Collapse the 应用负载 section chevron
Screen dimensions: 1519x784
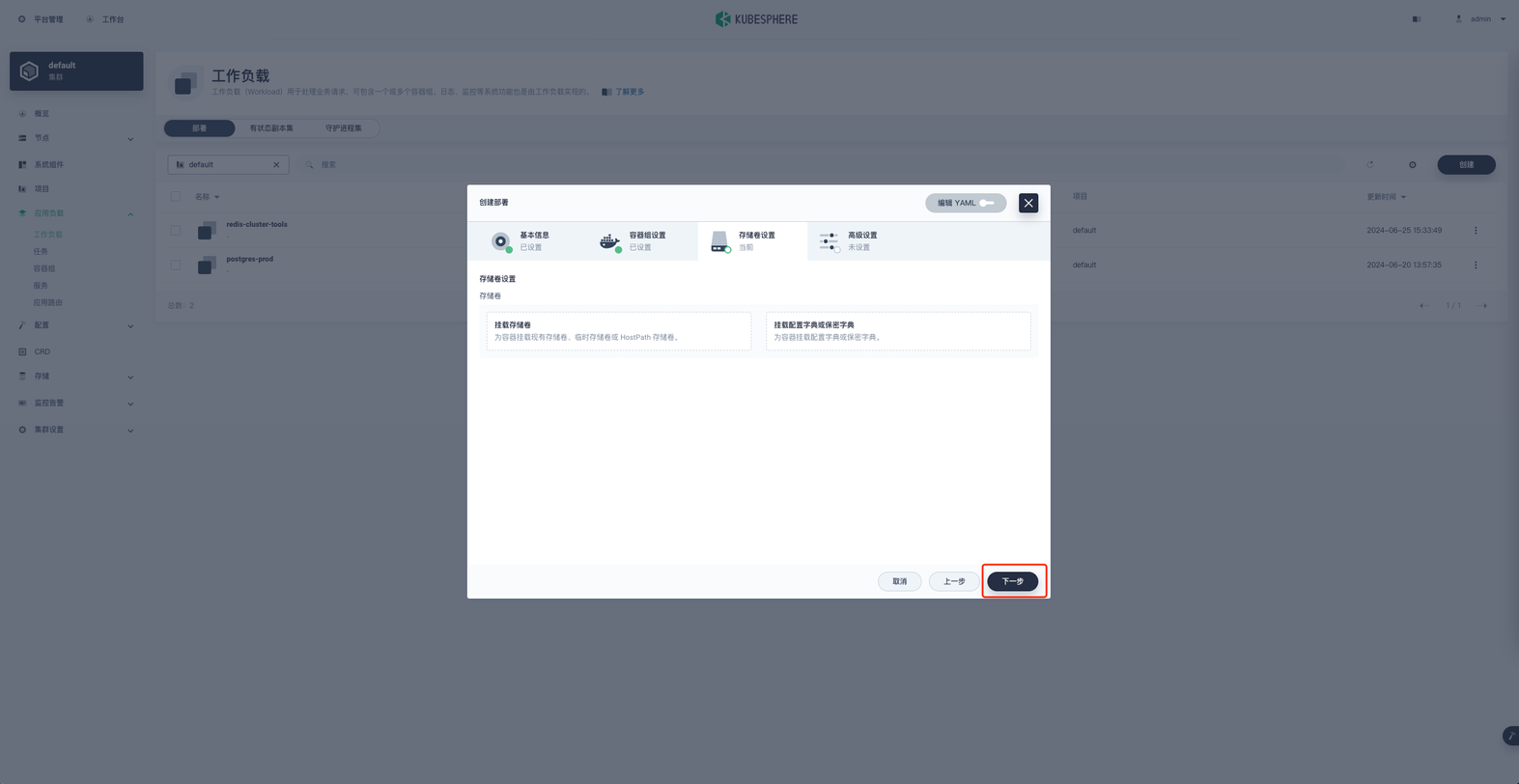(x=130, y=214)
